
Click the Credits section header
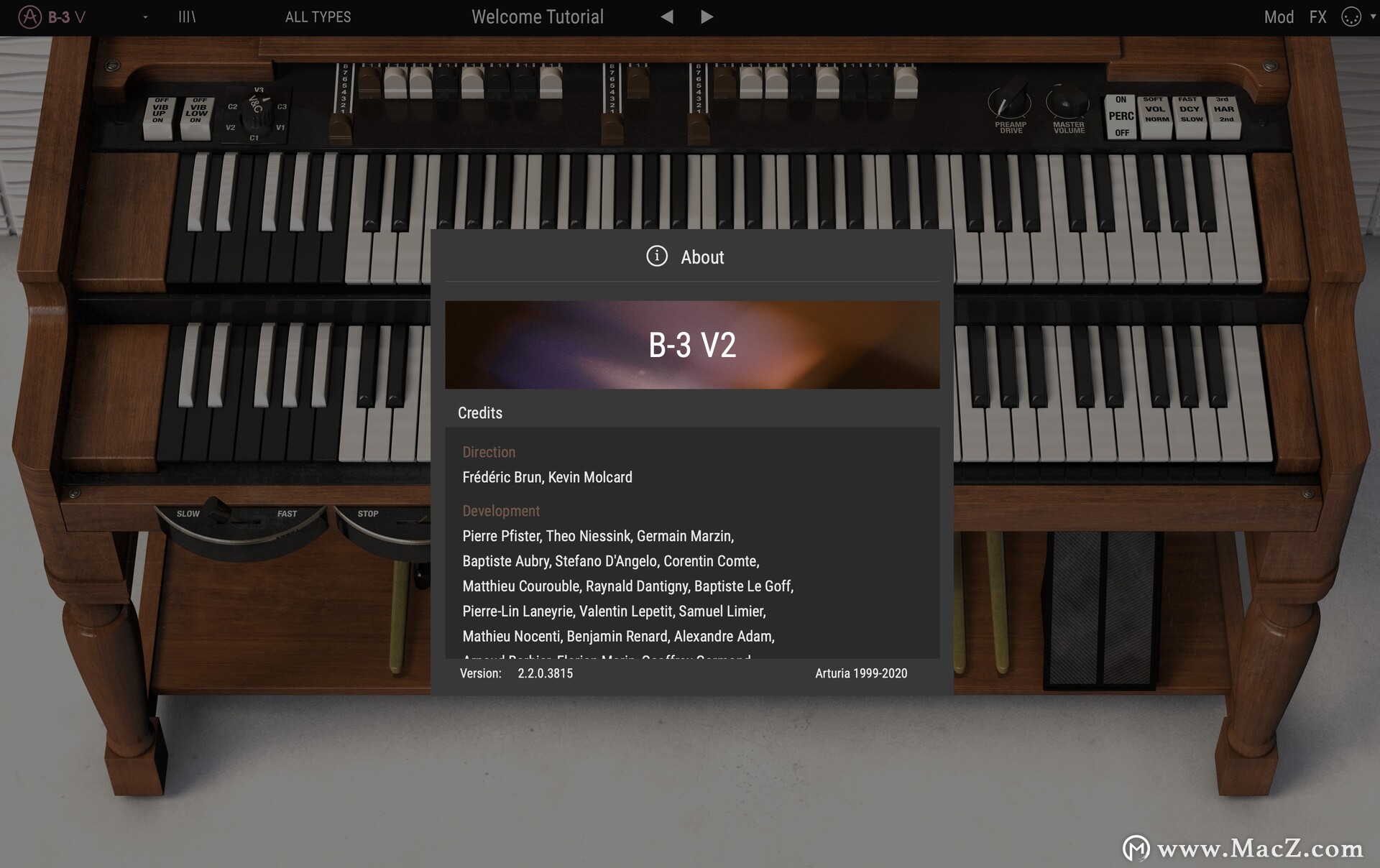[x=479, y=411]
